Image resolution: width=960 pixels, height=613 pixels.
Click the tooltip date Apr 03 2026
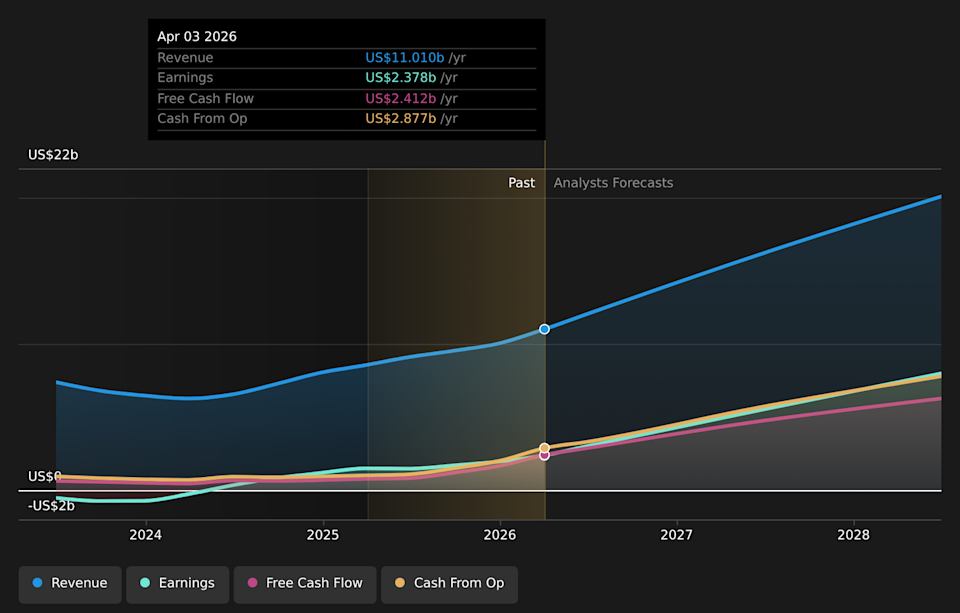[197, 37]
